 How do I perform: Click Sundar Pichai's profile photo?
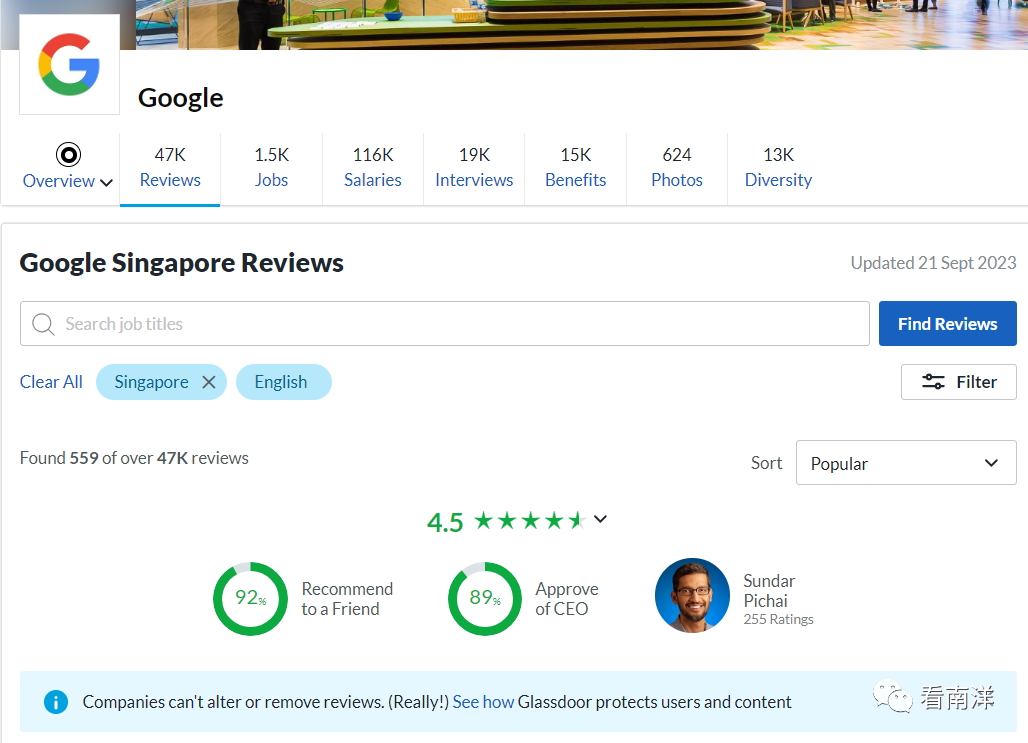(692, 595)
